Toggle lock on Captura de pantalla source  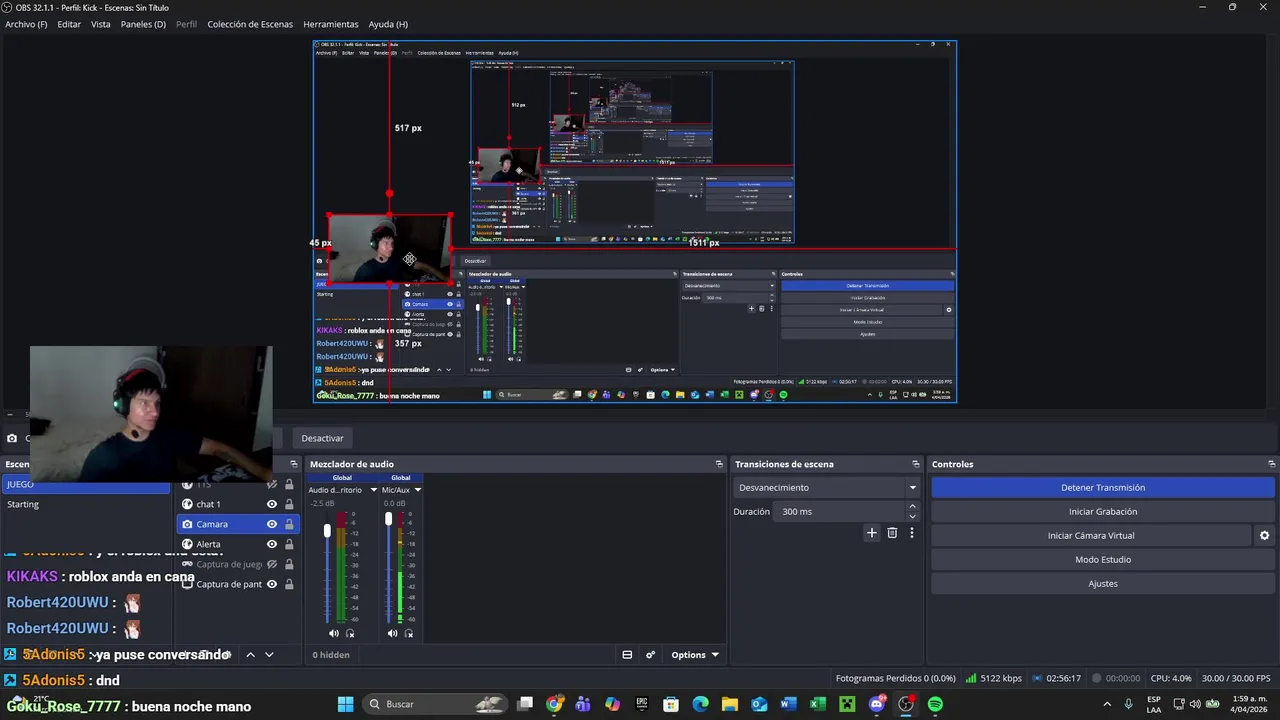point(289,584)
